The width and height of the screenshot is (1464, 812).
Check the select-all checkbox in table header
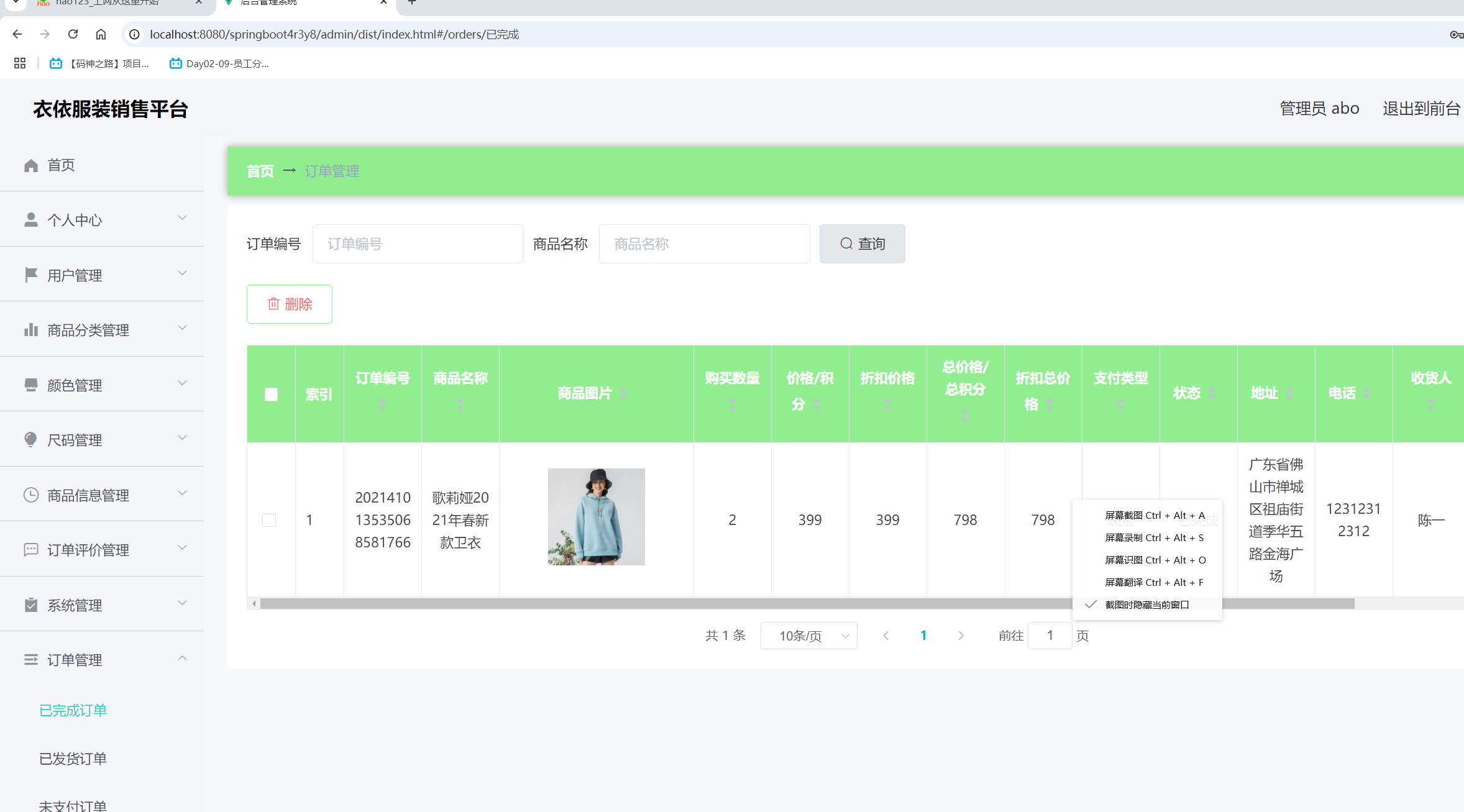coord(271,395)
